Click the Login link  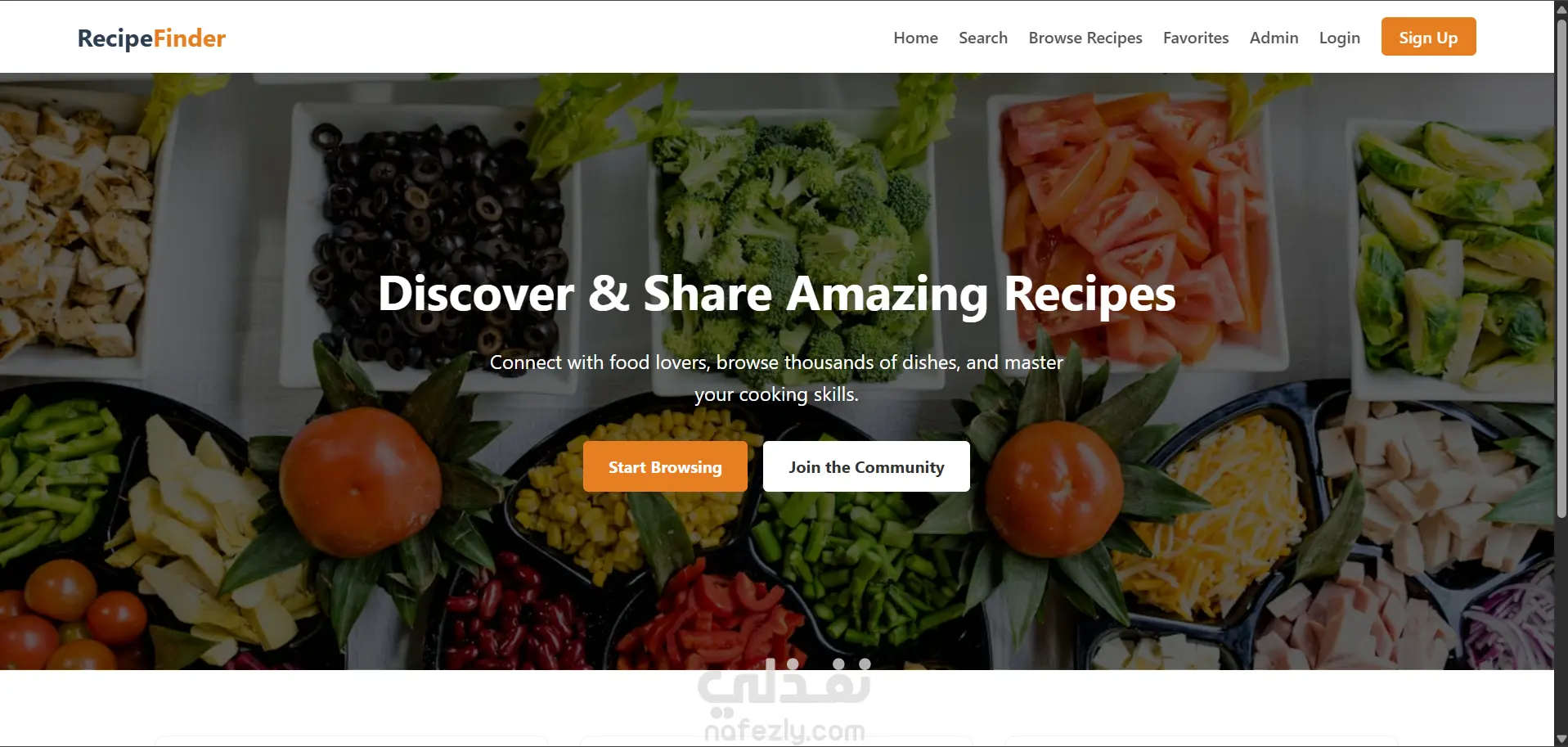click(x=1339, y=38)
